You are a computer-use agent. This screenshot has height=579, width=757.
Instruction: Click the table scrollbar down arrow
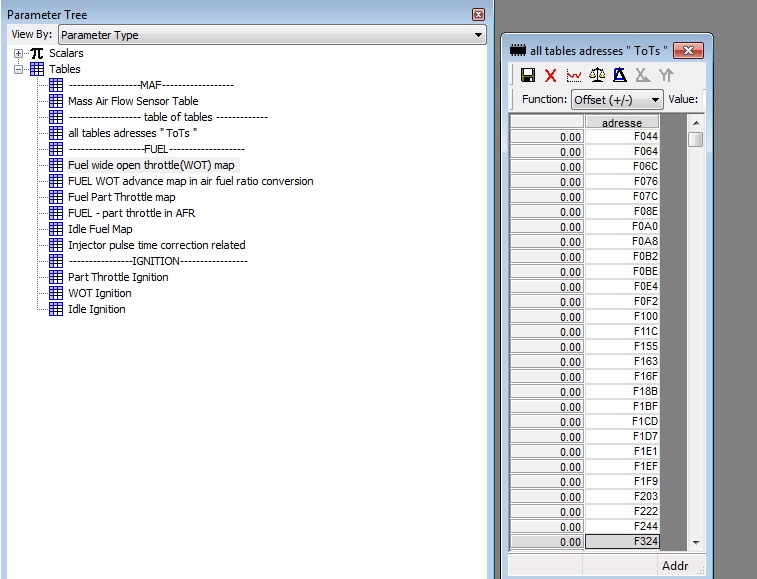(x=696, y=542)
